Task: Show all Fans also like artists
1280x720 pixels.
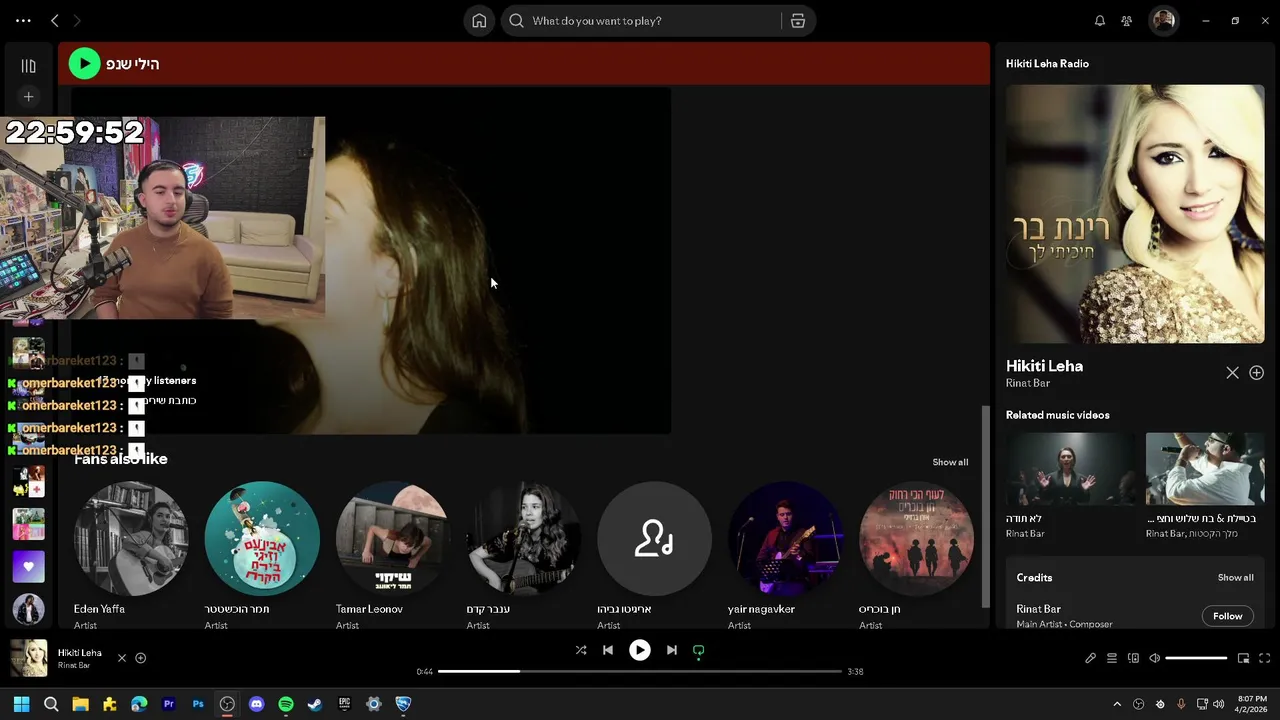Action: point(950,462)
